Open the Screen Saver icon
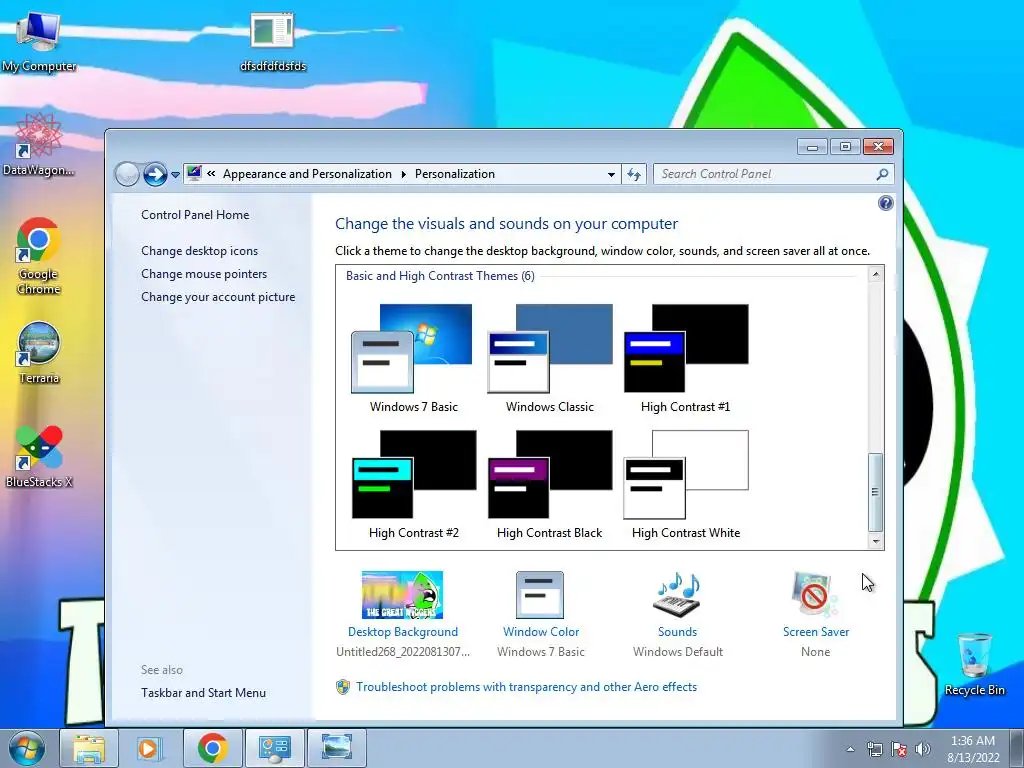This screenshot has width=1024, height=768. point(815,595)
